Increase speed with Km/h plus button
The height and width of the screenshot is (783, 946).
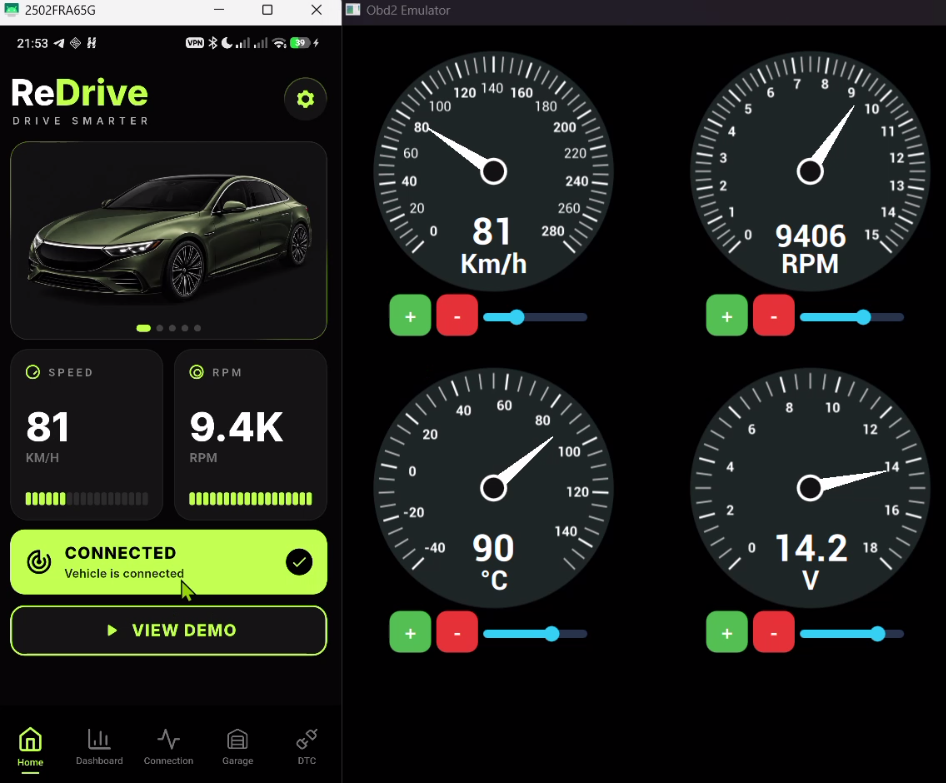(410, 315)
